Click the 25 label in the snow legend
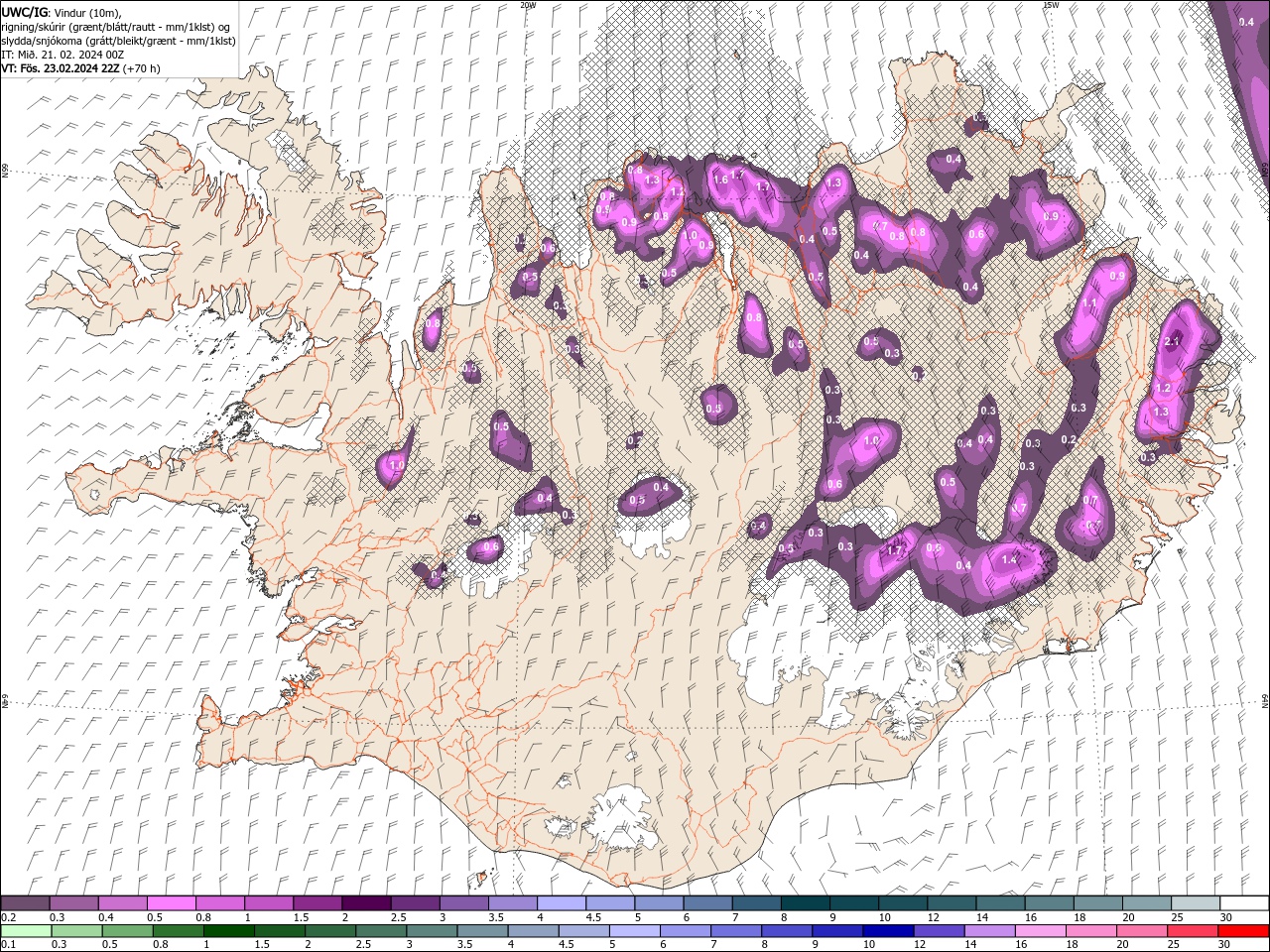The width and height of the screenshot is (1270, 952). click(1178, 917)
